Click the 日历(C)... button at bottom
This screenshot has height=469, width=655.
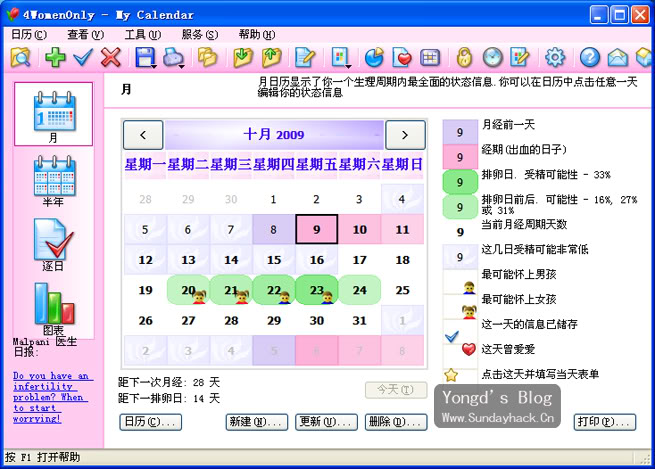point(150,422)
